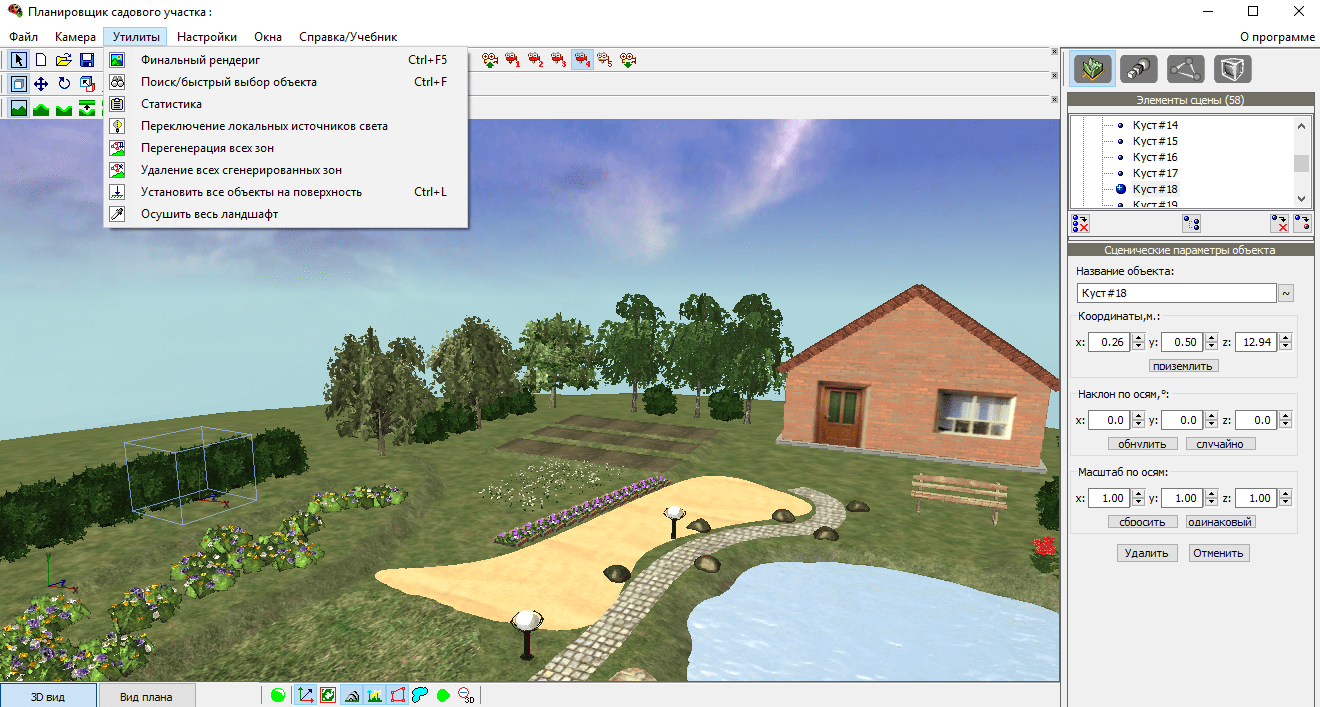This screenshot has width=1320, height=707.
Task: Click the blue pond shape icon
Action: [x=420, y=695]
